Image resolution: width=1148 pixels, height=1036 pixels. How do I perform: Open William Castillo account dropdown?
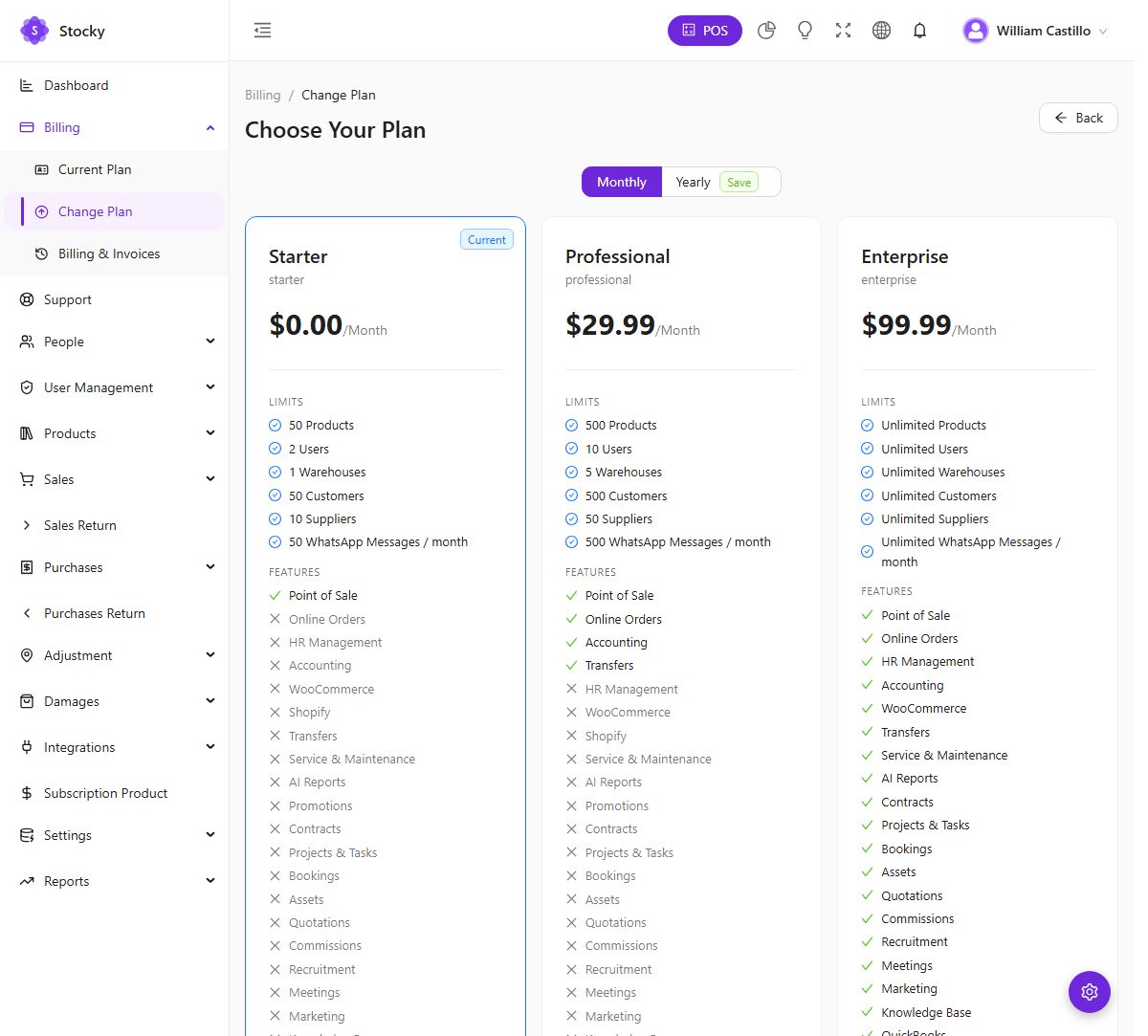click(1035, 31)
